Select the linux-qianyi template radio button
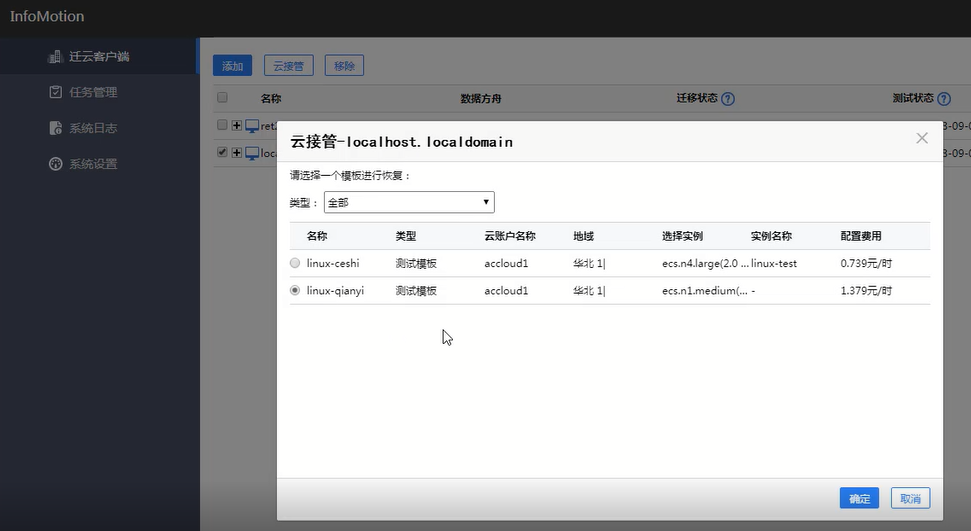Viewport: 971px width, 531px height. [x=295, y=291]
